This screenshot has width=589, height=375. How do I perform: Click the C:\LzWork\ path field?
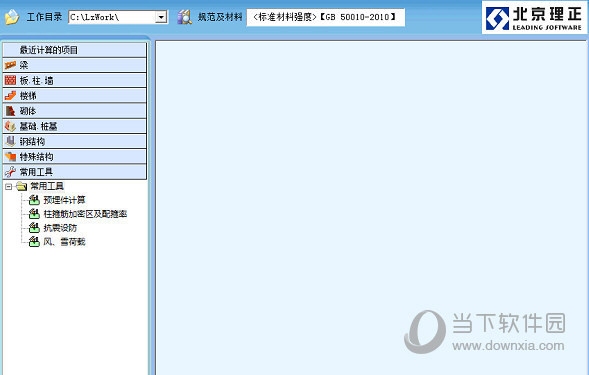tap(112, 17)
